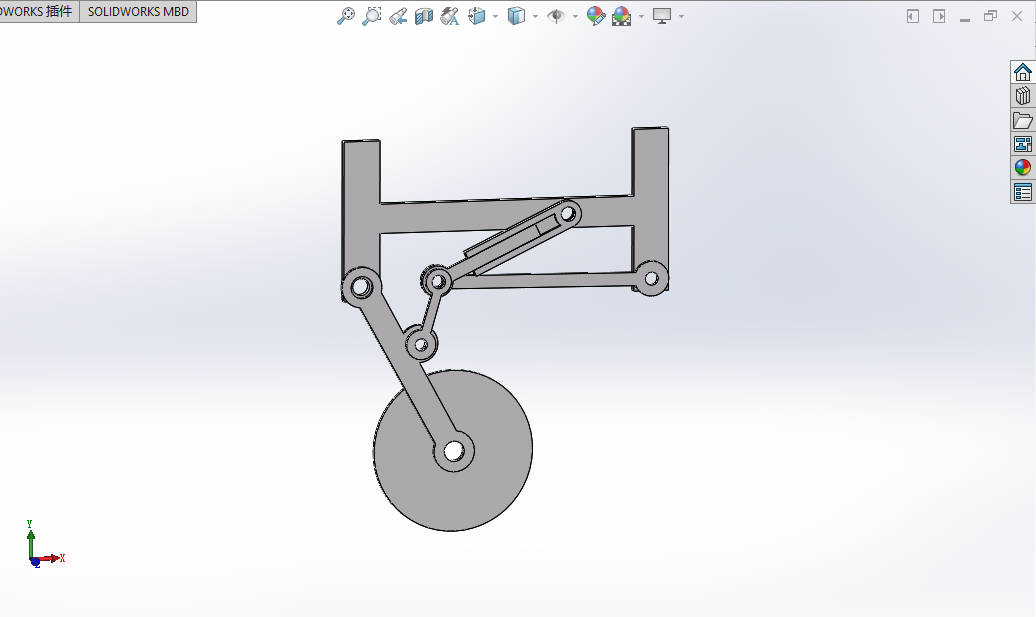Open the Edit Appearance tool
Viewport: 1036px width, 617px height.
pos(595,16)
